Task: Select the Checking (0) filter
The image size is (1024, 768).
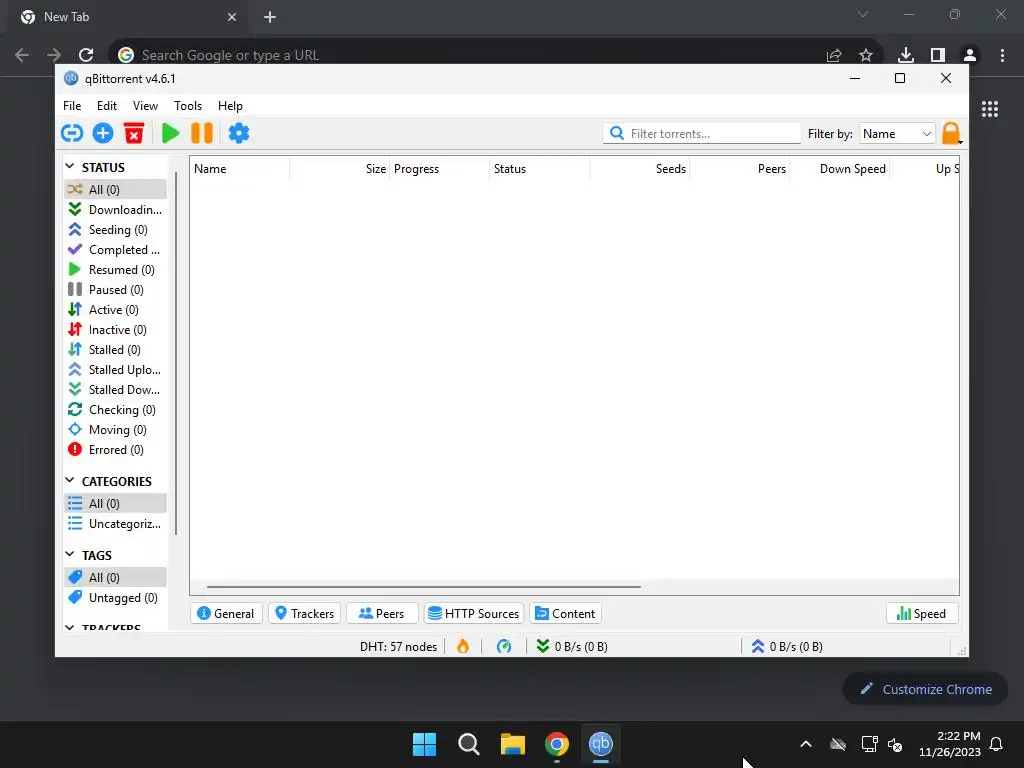Action: point(116,410)
